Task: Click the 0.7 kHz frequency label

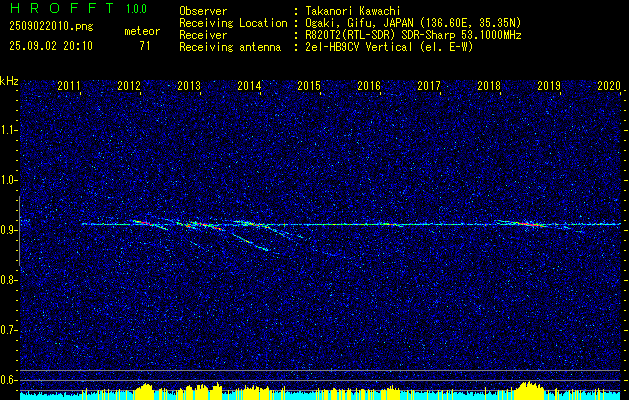Action: coord(8,330)
